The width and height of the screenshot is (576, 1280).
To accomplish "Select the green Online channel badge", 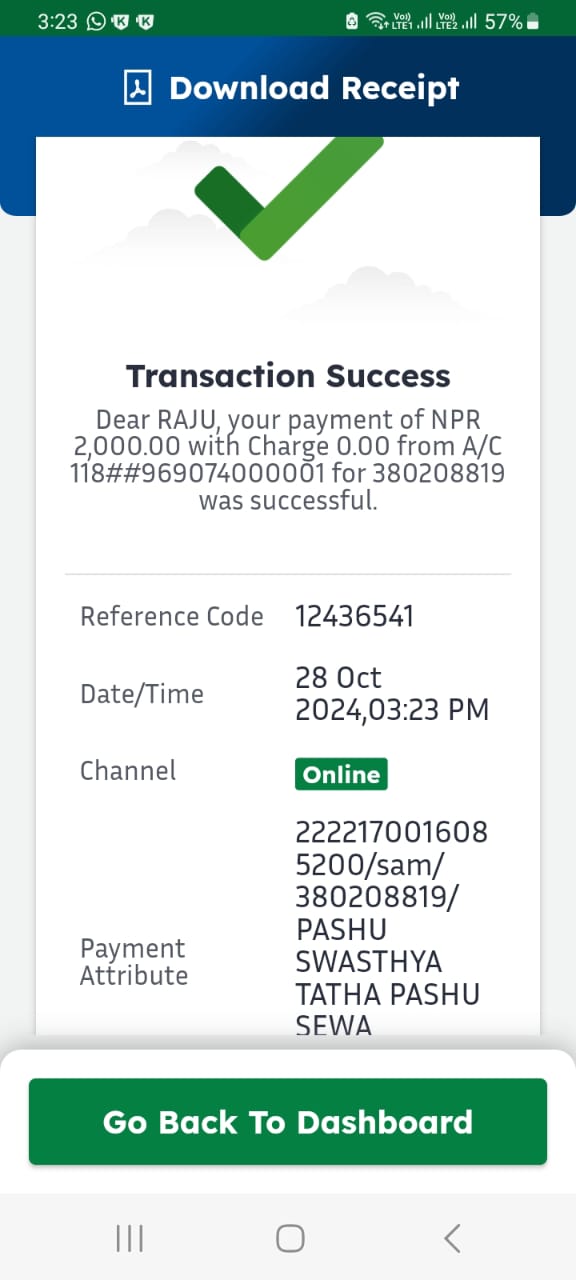I will [341, 775].
